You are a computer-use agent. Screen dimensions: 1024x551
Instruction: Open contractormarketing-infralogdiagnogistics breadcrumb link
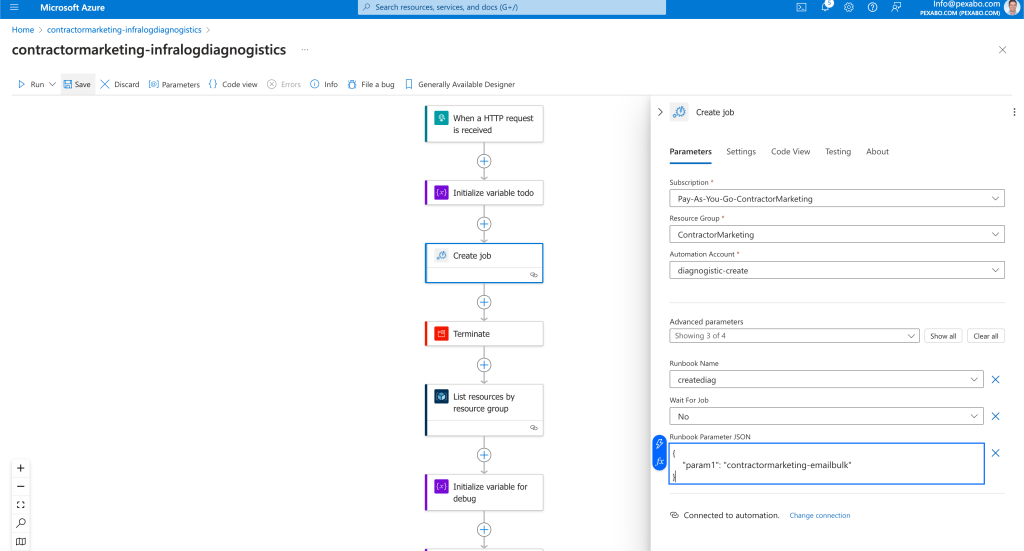[x=124, y=30]
